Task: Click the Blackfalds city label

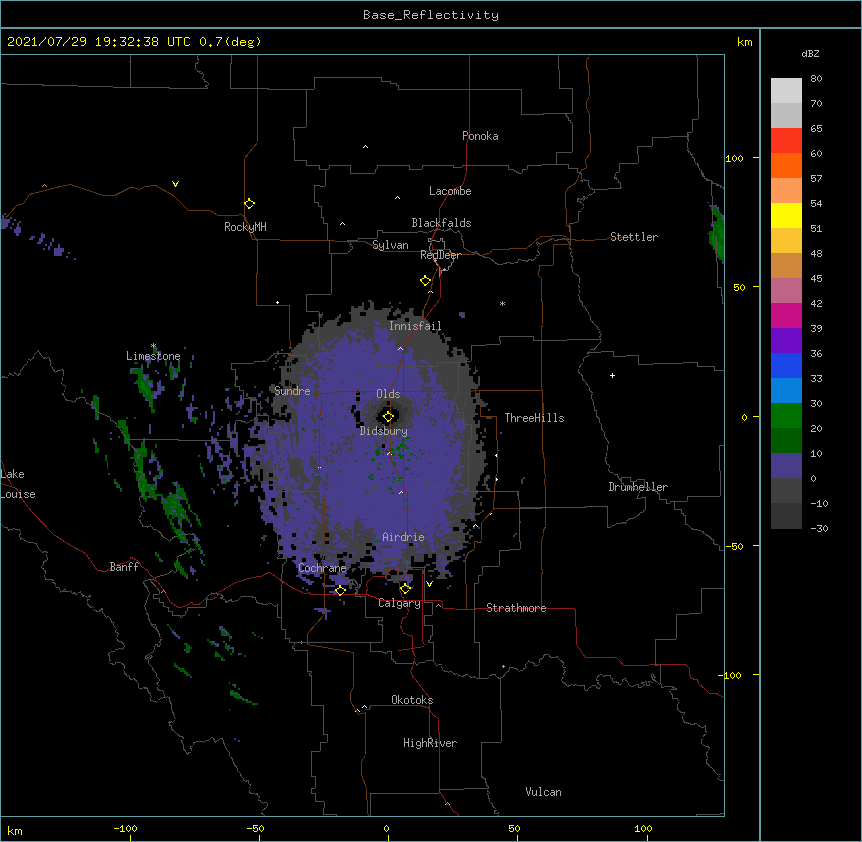Action: pos(441,223)
